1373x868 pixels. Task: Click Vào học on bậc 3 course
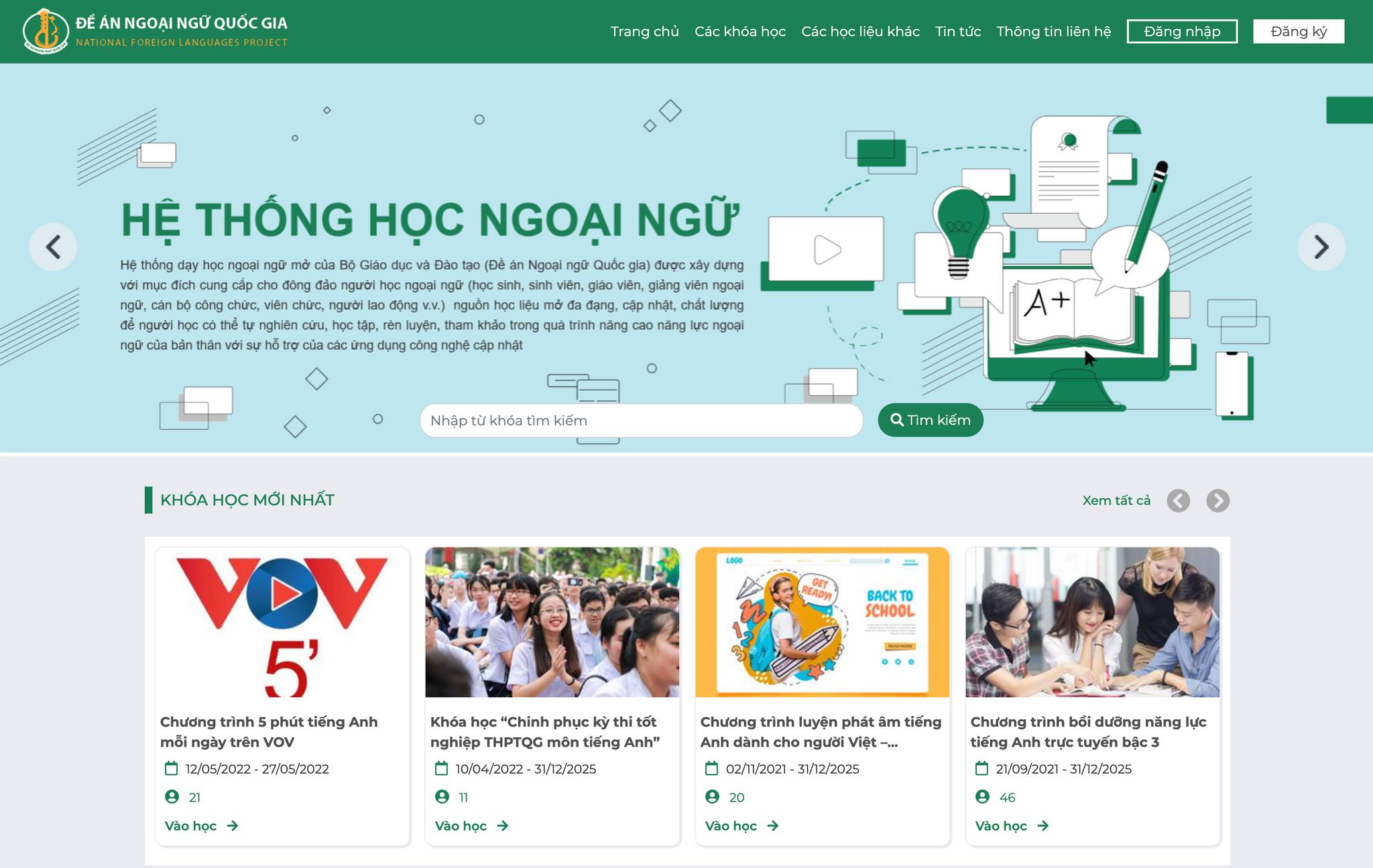(x=1012, y=826)
